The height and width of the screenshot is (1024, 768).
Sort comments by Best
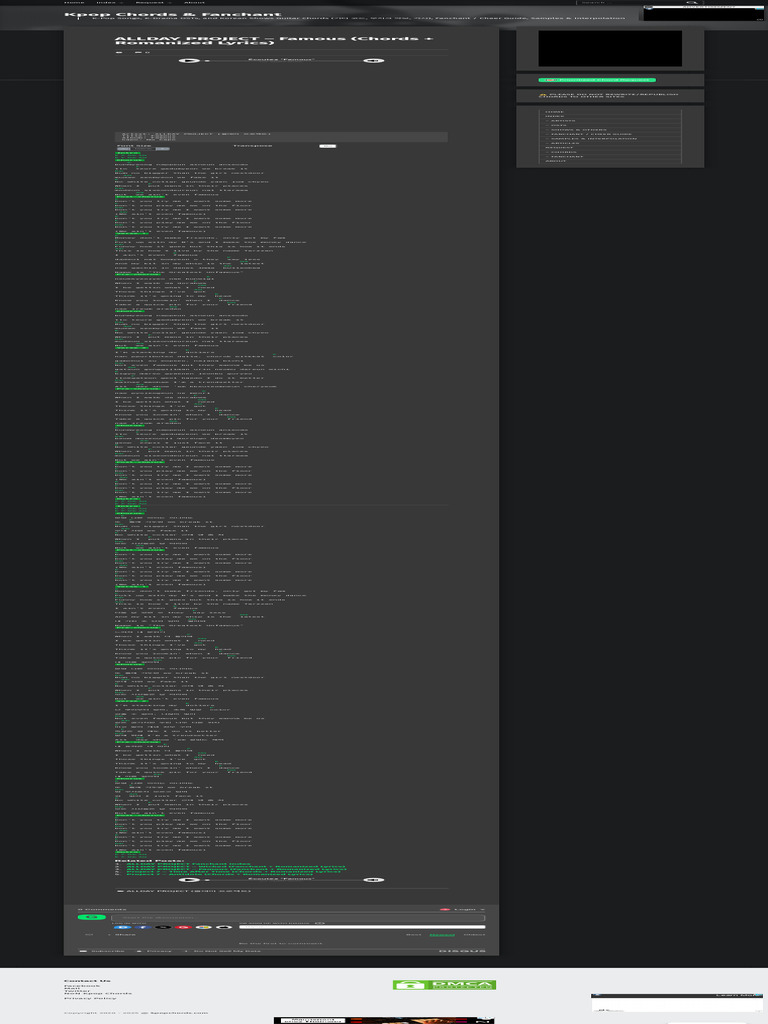[x=414, y=935]
